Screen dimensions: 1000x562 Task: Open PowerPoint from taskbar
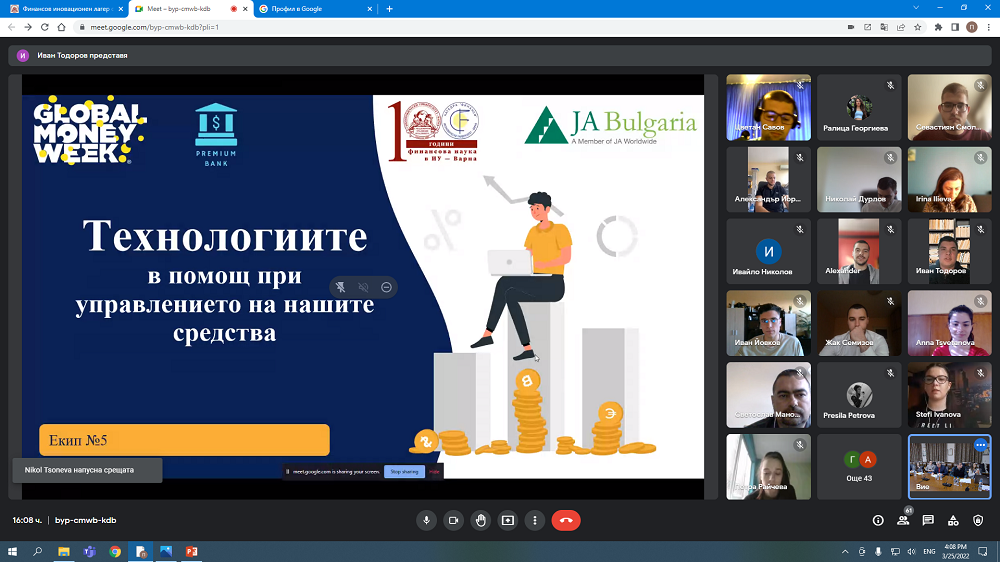click(191, 551)
